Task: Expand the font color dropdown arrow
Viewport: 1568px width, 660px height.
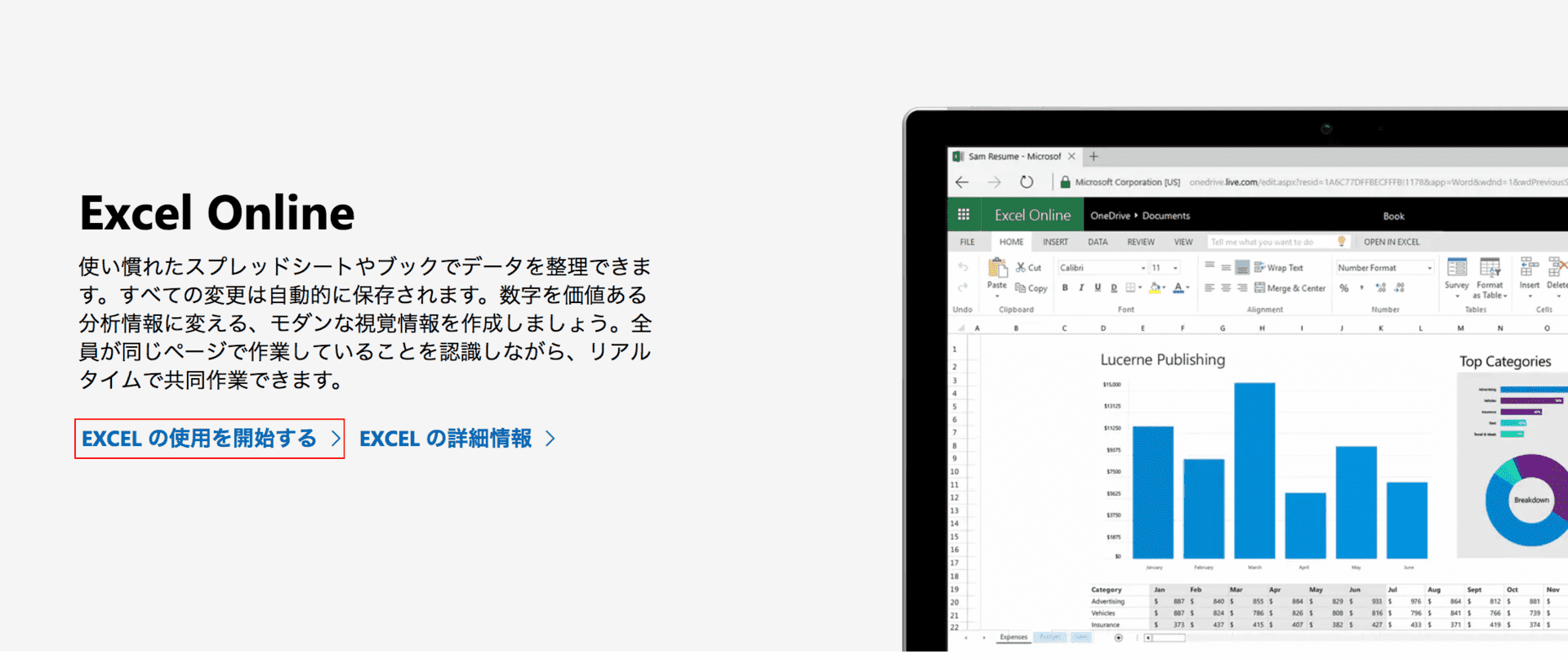Action: [1187, 288]
